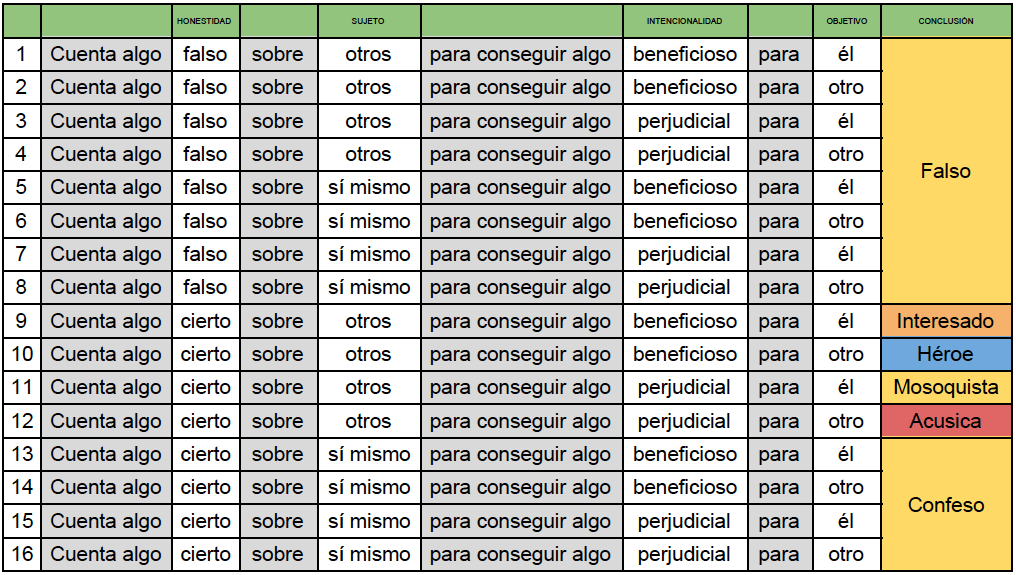
Task: Click the HONESTIDAD column header
Action: (204, 21)
